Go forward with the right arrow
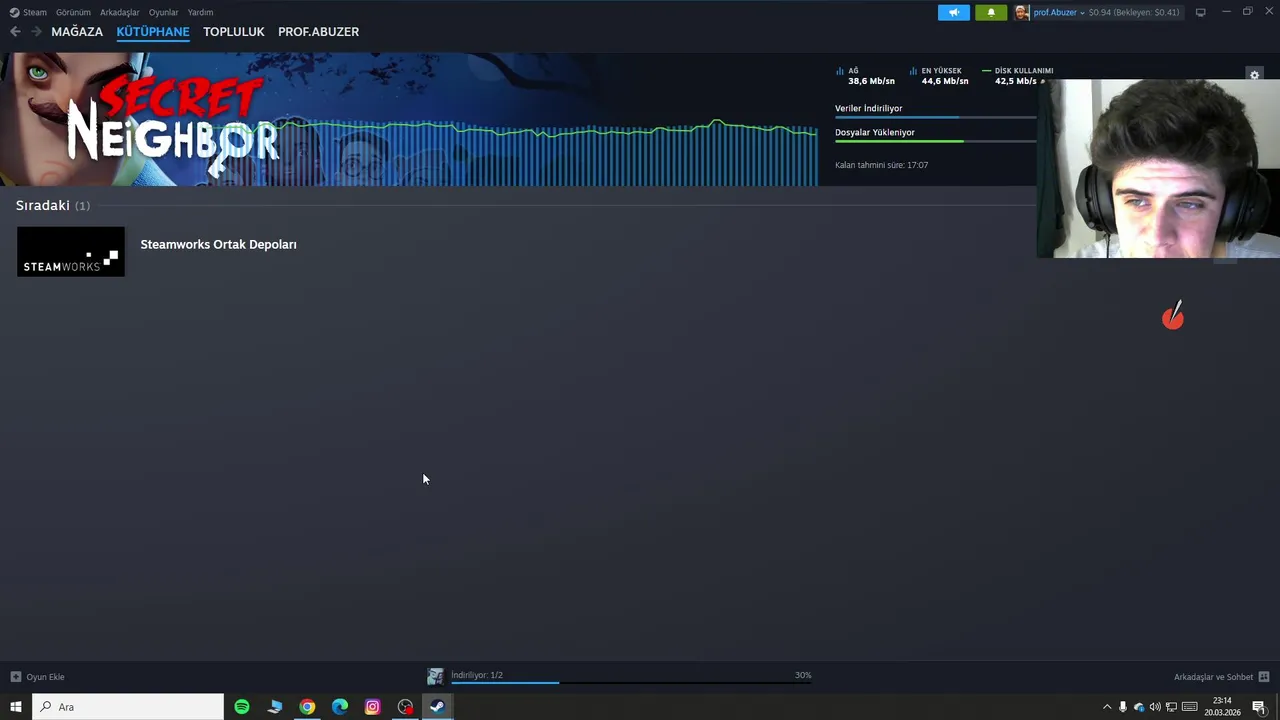1280x720 pixels. (36, 32)
